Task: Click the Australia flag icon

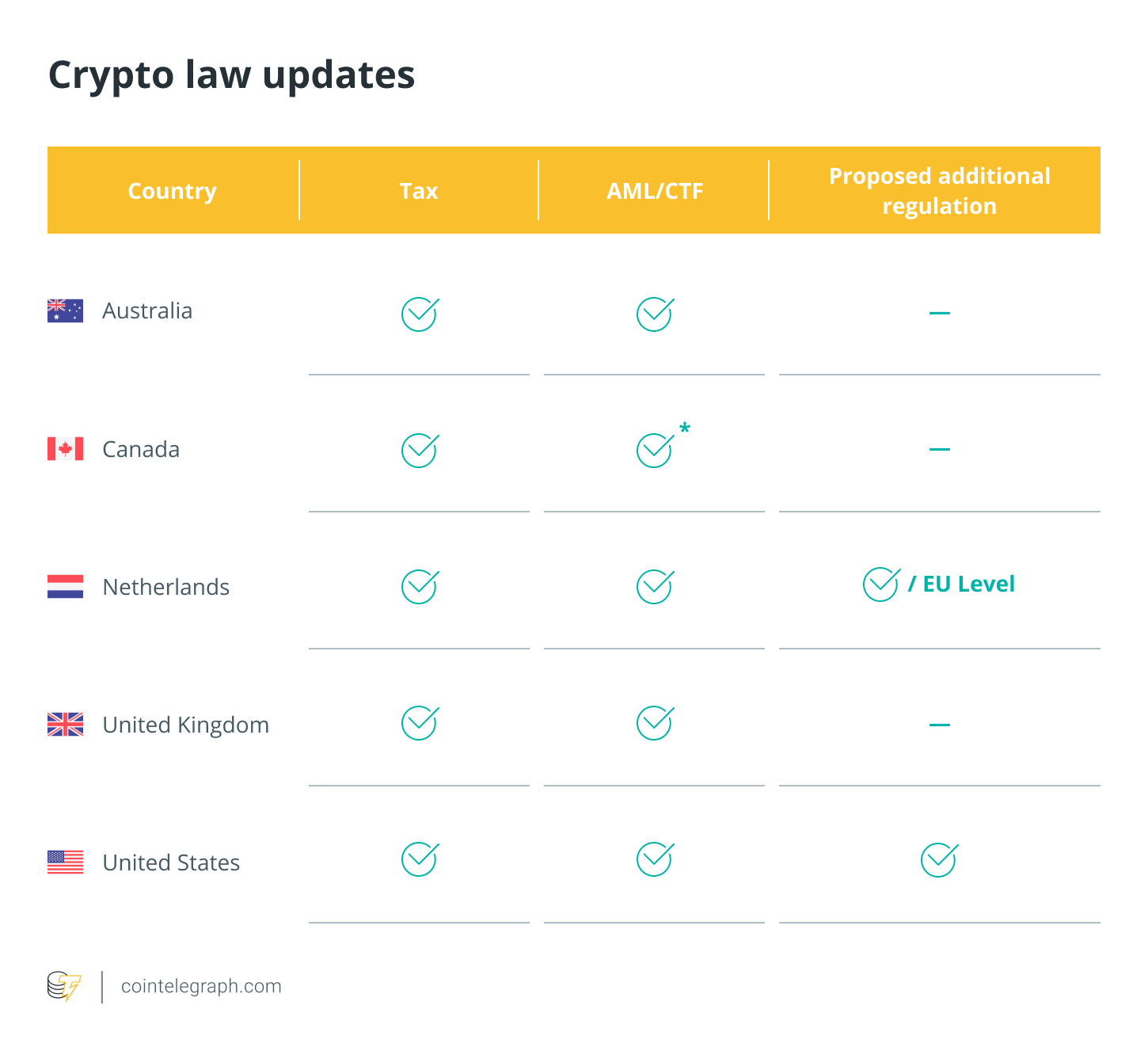Action: tap(65, 311)
